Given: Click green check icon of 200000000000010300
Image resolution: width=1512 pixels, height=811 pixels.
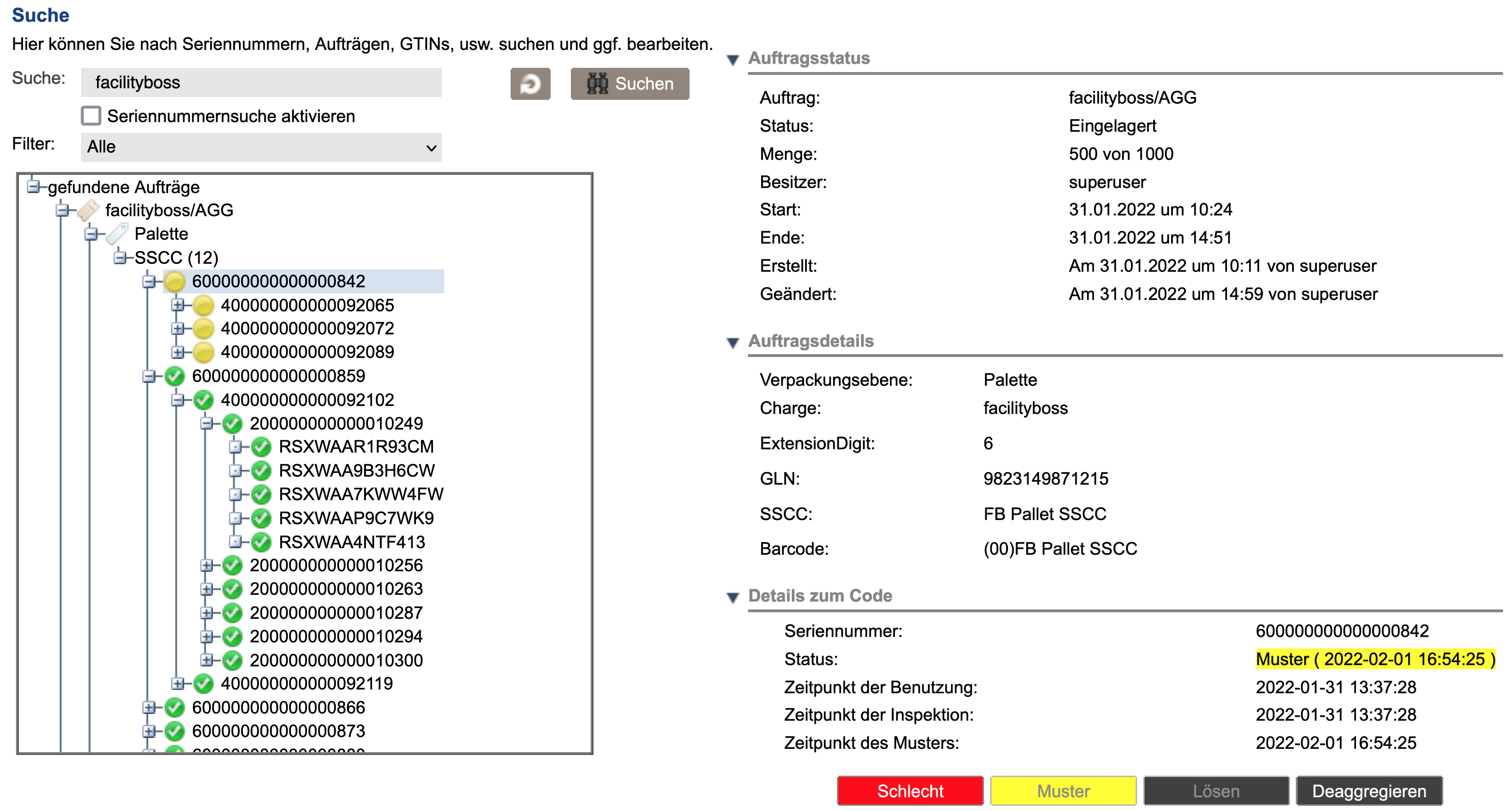Looking at the screenshot, I should click(x=232, y=660).
